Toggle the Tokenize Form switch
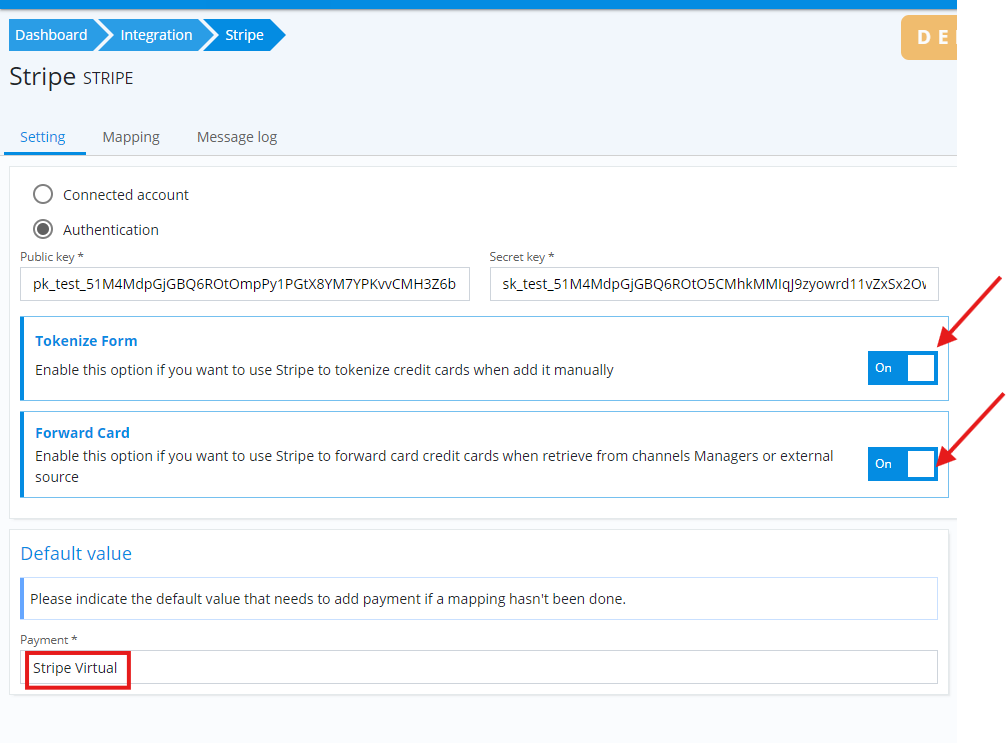Screen dimensions: 1006x743 click(903, 368)
